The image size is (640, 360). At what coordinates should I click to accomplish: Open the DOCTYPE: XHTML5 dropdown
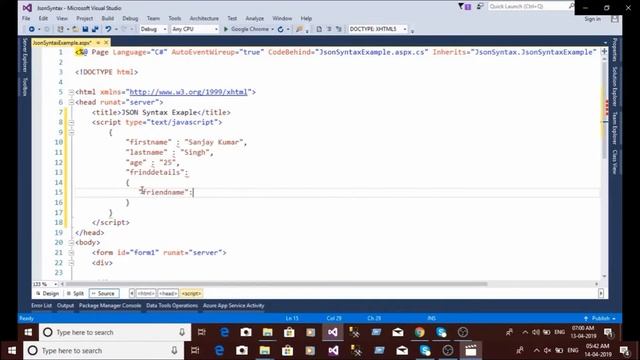[x=378, y=29]
